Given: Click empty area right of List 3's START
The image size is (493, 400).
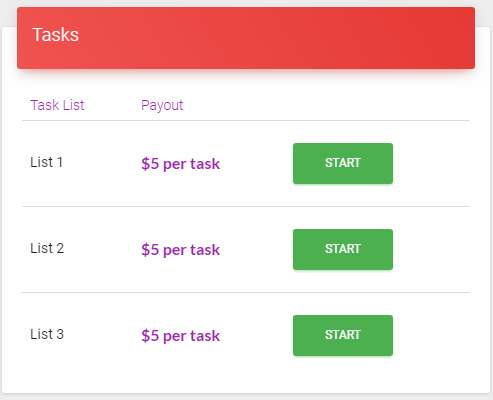Looking at the screenshot, I should 431,335.
